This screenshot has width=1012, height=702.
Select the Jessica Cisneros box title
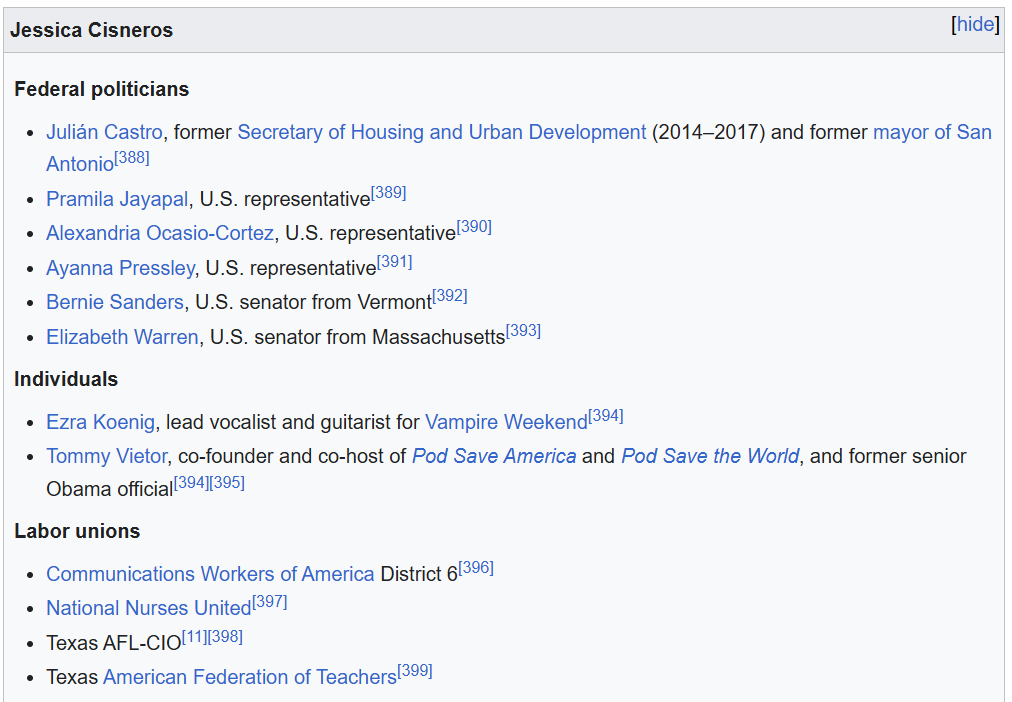tap(92, 30)
